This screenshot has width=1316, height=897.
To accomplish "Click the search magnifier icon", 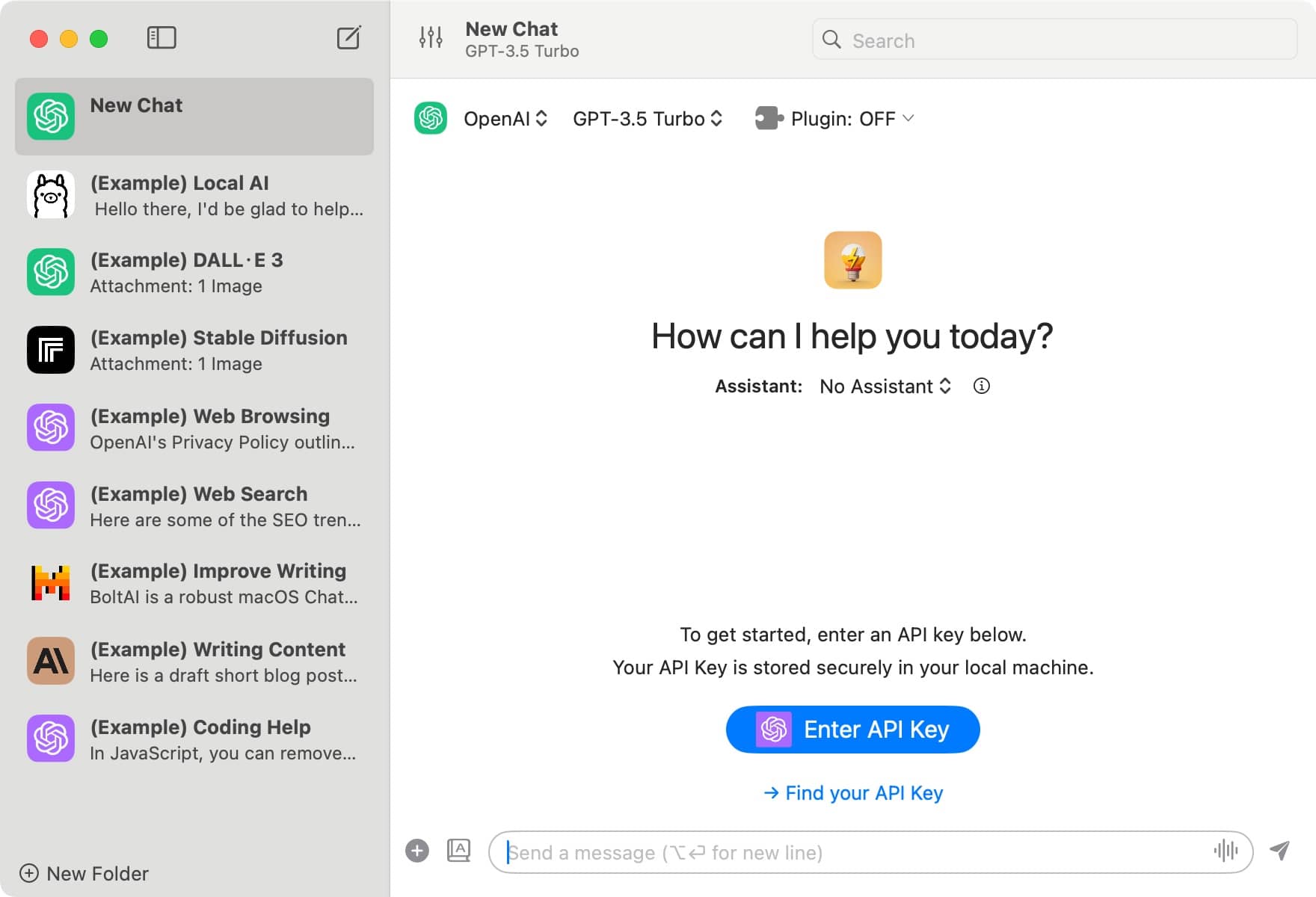I will 831,40.
